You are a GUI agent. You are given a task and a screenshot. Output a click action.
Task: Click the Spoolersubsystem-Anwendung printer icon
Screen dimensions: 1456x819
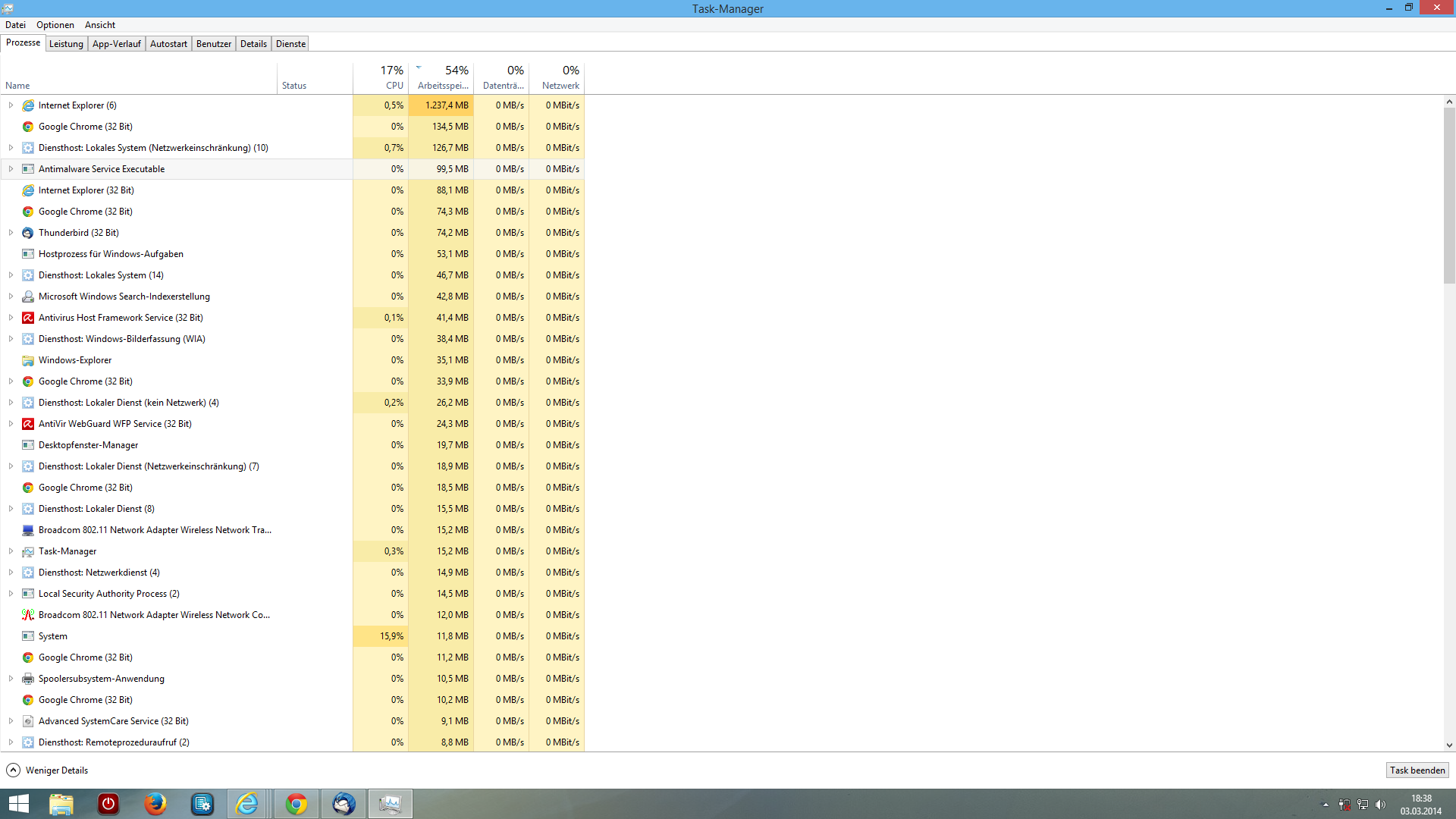click(28, 679)
